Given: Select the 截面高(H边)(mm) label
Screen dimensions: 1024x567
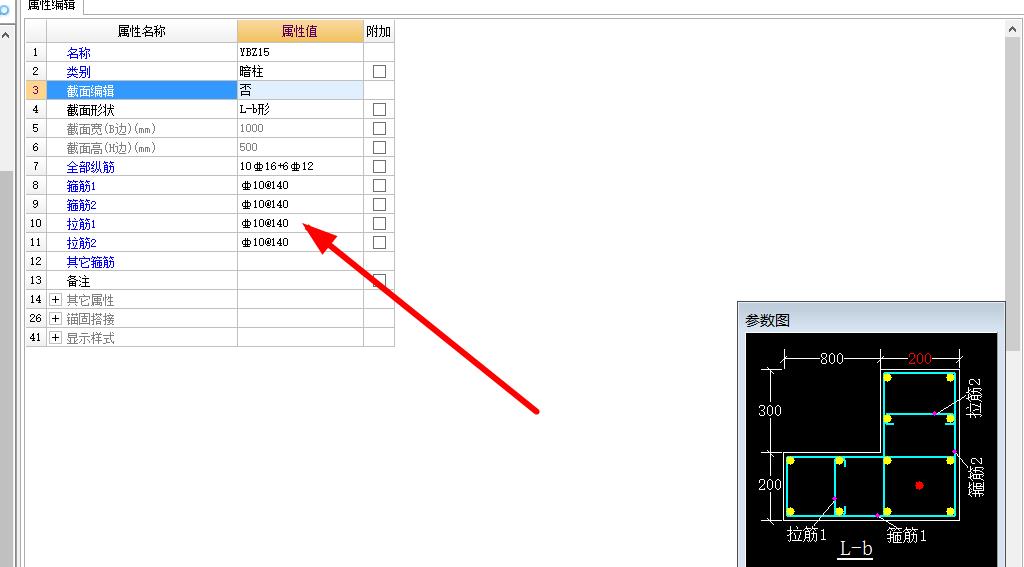Looking at the screenshot, I should click(x=111, y=148).
